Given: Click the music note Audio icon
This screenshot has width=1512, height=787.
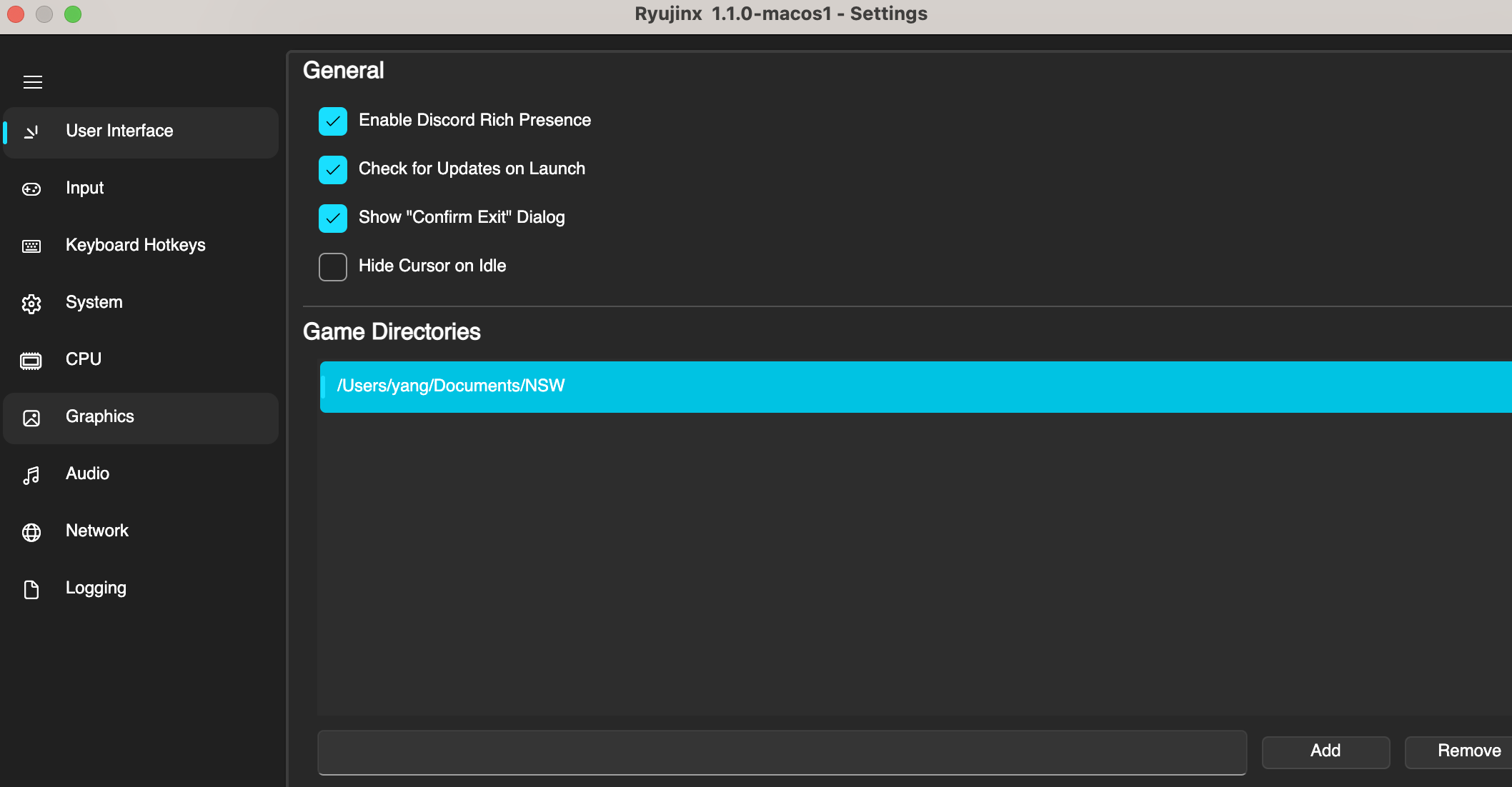Looking at the screenshot, I should click(x=31, y=475).
